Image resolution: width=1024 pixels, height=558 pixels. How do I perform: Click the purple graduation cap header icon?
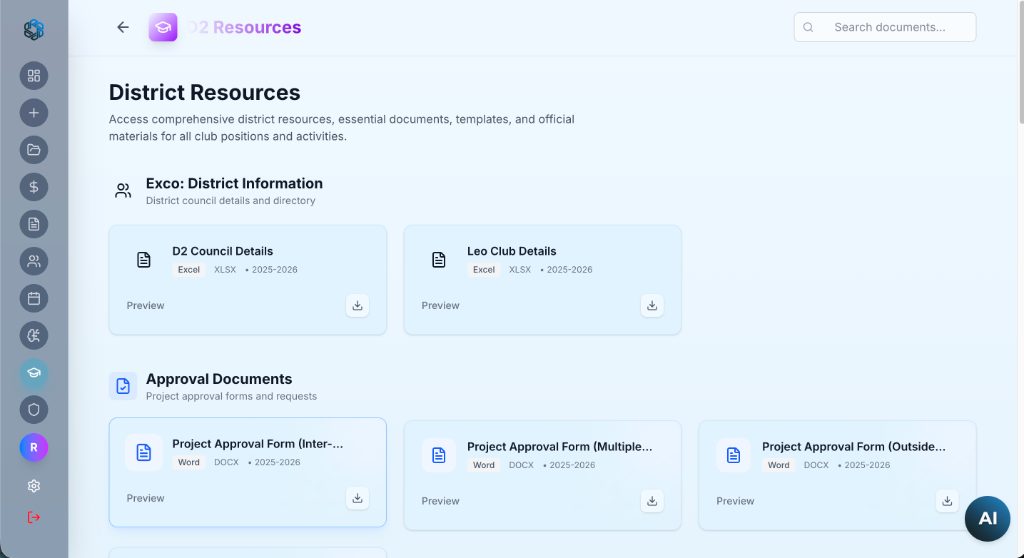tap(163, 27)
